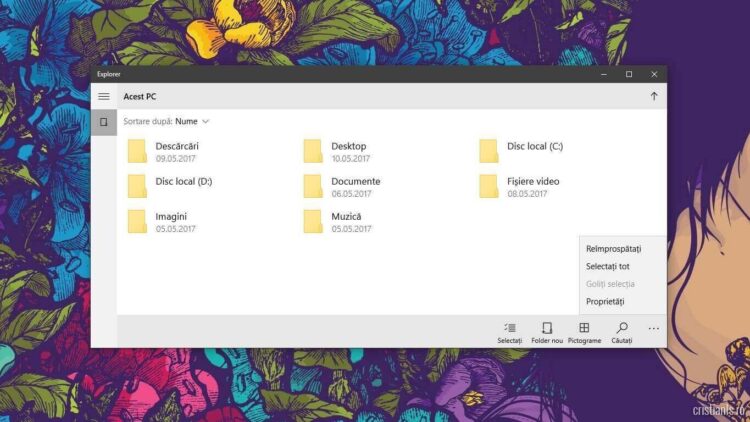Screen dimensions: 750x422
Task: Open the hamburger navigation menu
Action: point(103,96)
